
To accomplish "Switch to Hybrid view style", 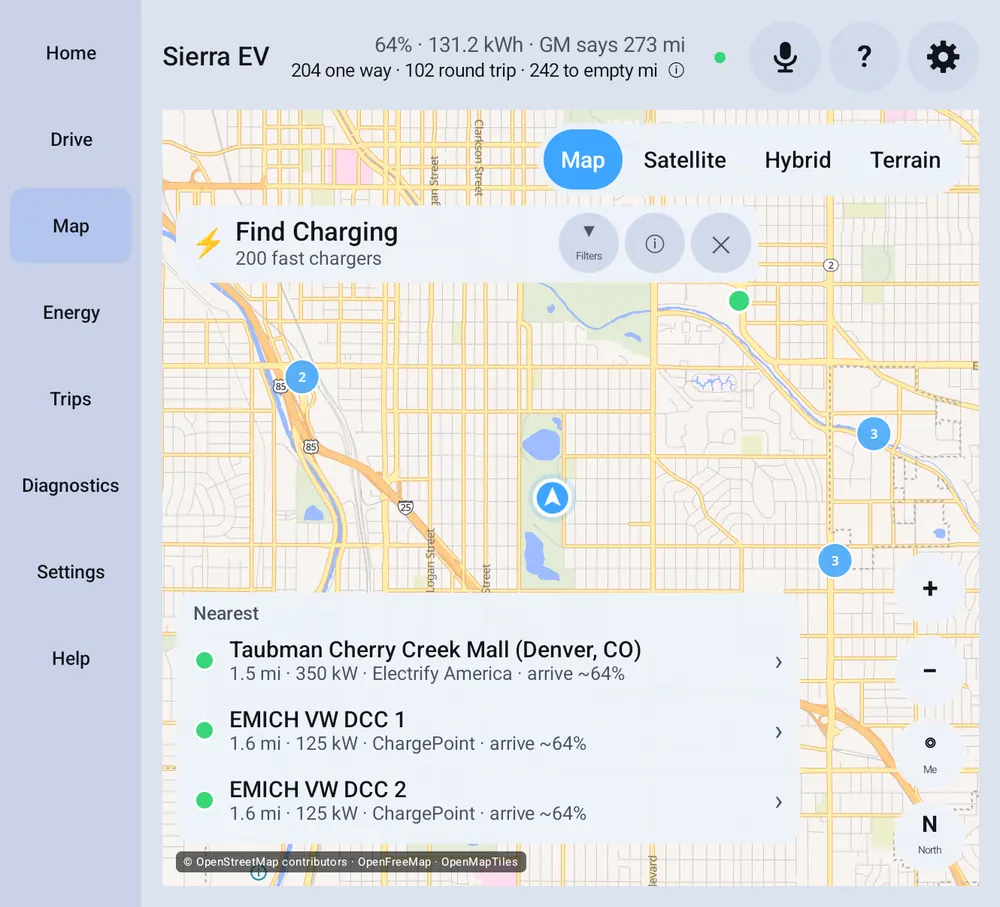I will 797,159.
